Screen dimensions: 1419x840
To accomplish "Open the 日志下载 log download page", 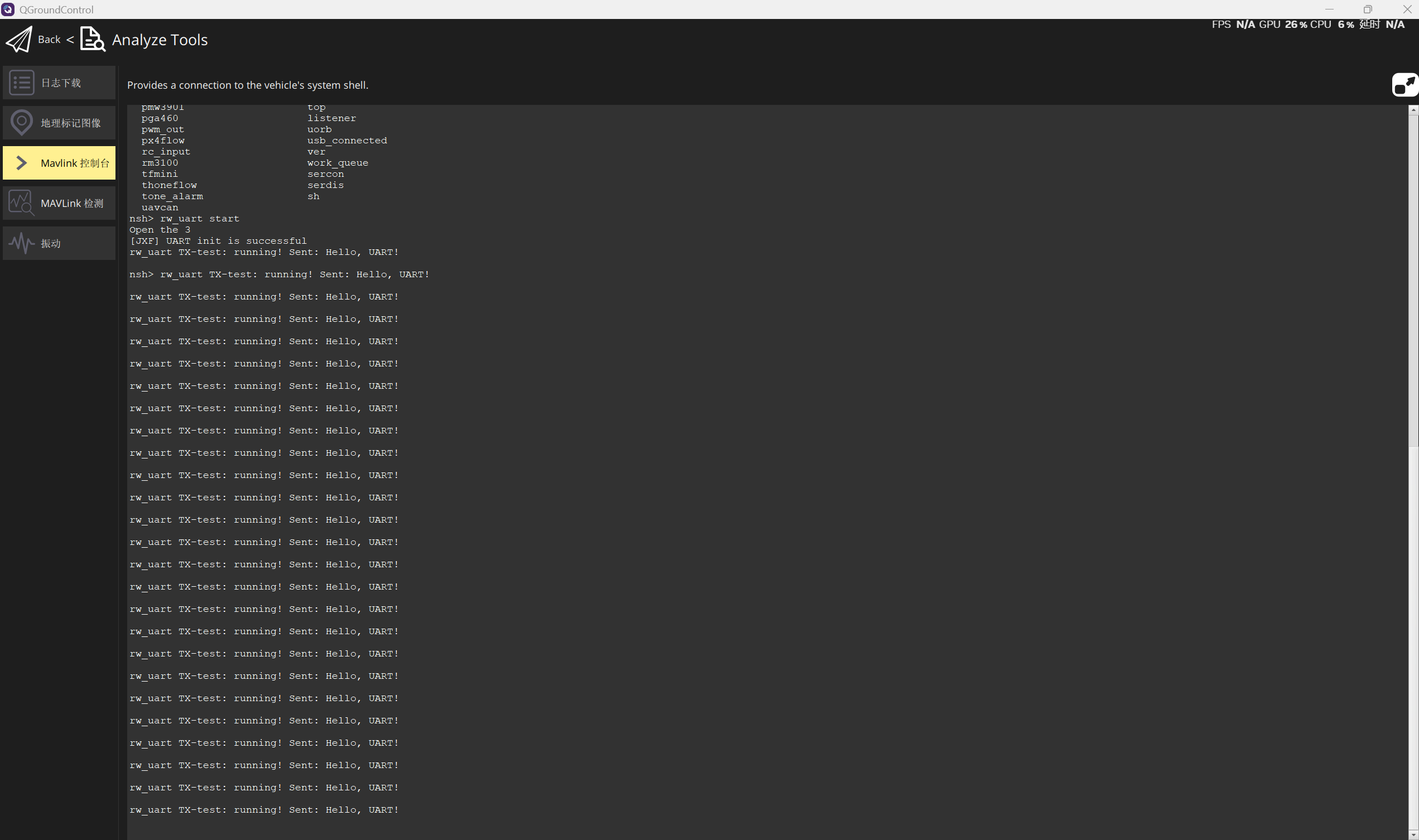I will [x=61, y=83].
